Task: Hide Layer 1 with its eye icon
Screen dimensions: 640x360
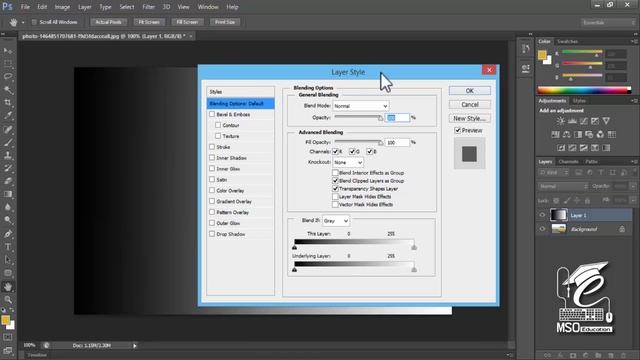Action: coord(542,215)
